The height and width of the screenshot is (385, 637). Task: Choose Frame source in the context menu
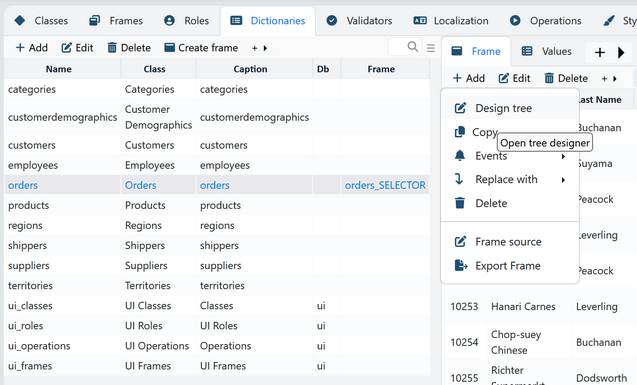click(510, 242)
